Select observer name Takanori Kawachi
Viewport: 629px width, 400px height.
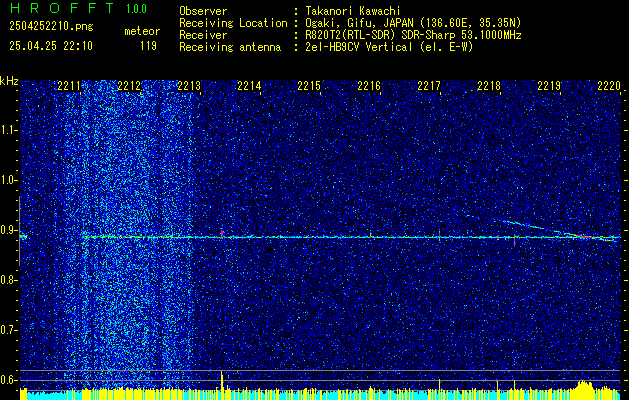coord(352,11)
